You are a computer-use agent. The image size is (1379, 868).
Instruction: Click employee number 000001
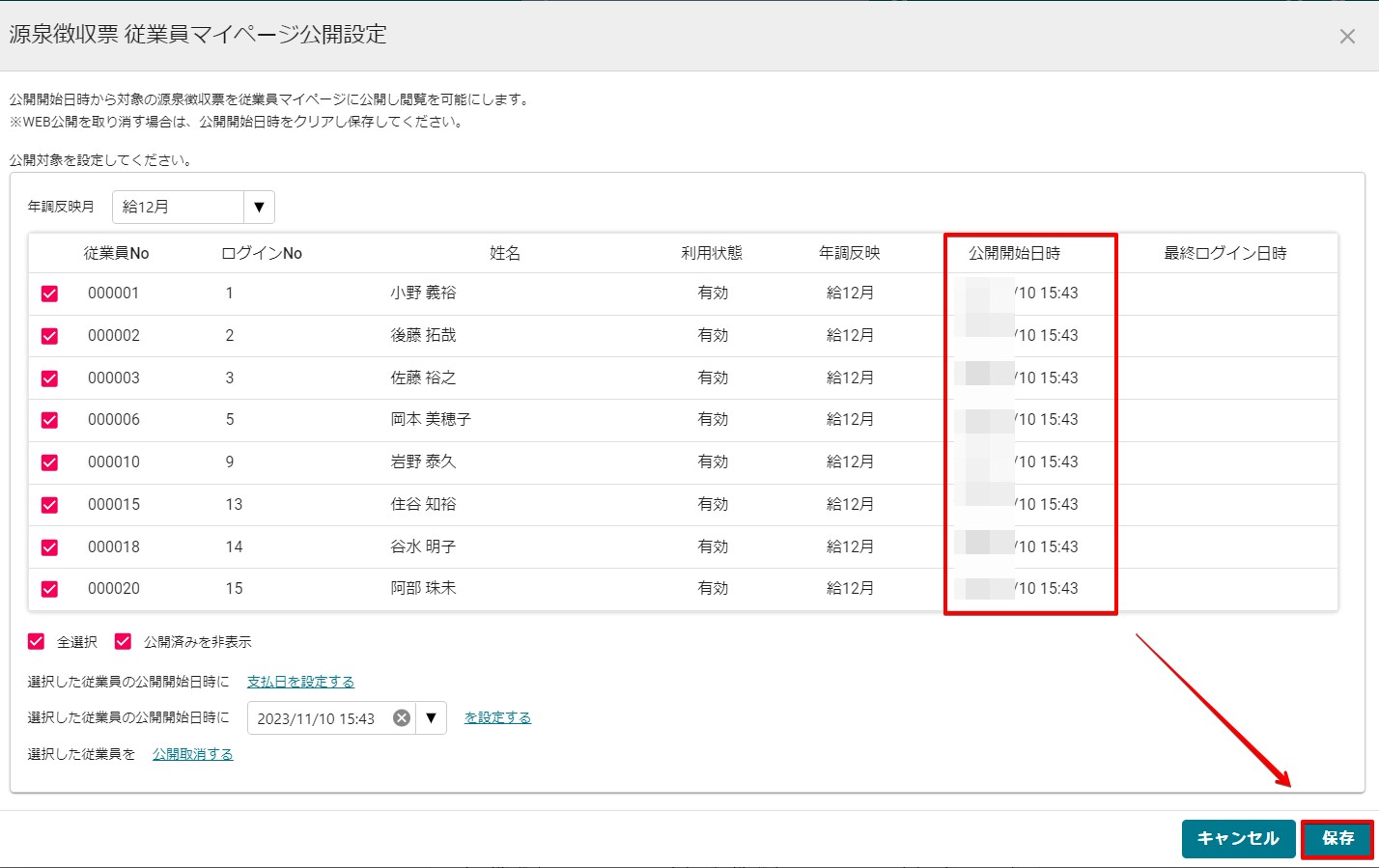pos(114,293)
